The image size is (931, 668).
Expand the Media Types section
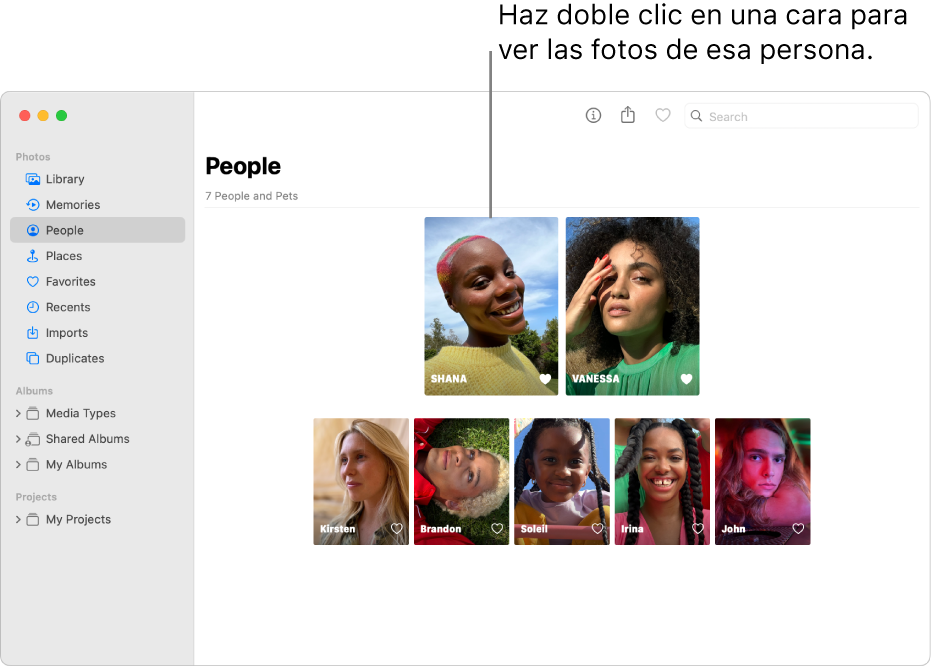18,413
